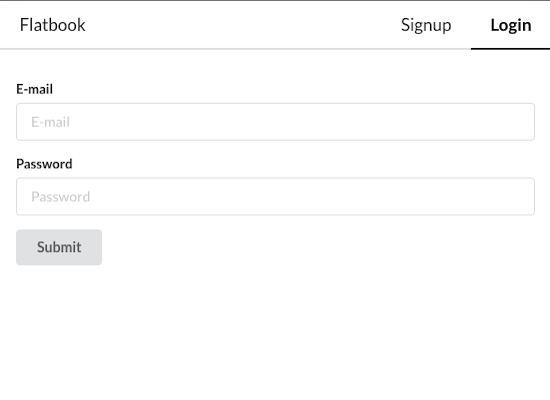
Task: Open the Signup tab
Action: coord(426,25)
